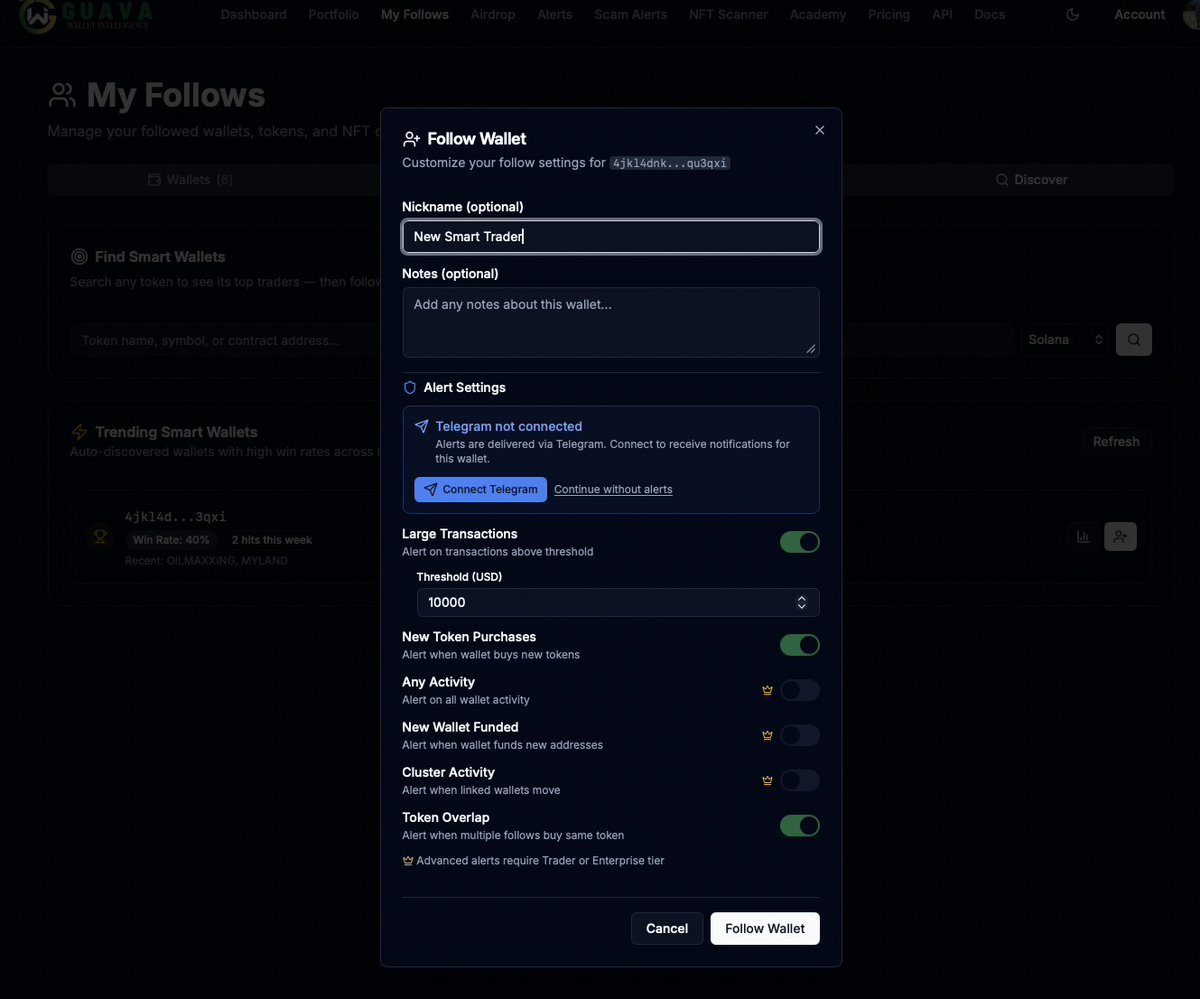Screen dimensions: 1200x999
Task: Click the Connect Telegram button
Action: tap(481, 489)
